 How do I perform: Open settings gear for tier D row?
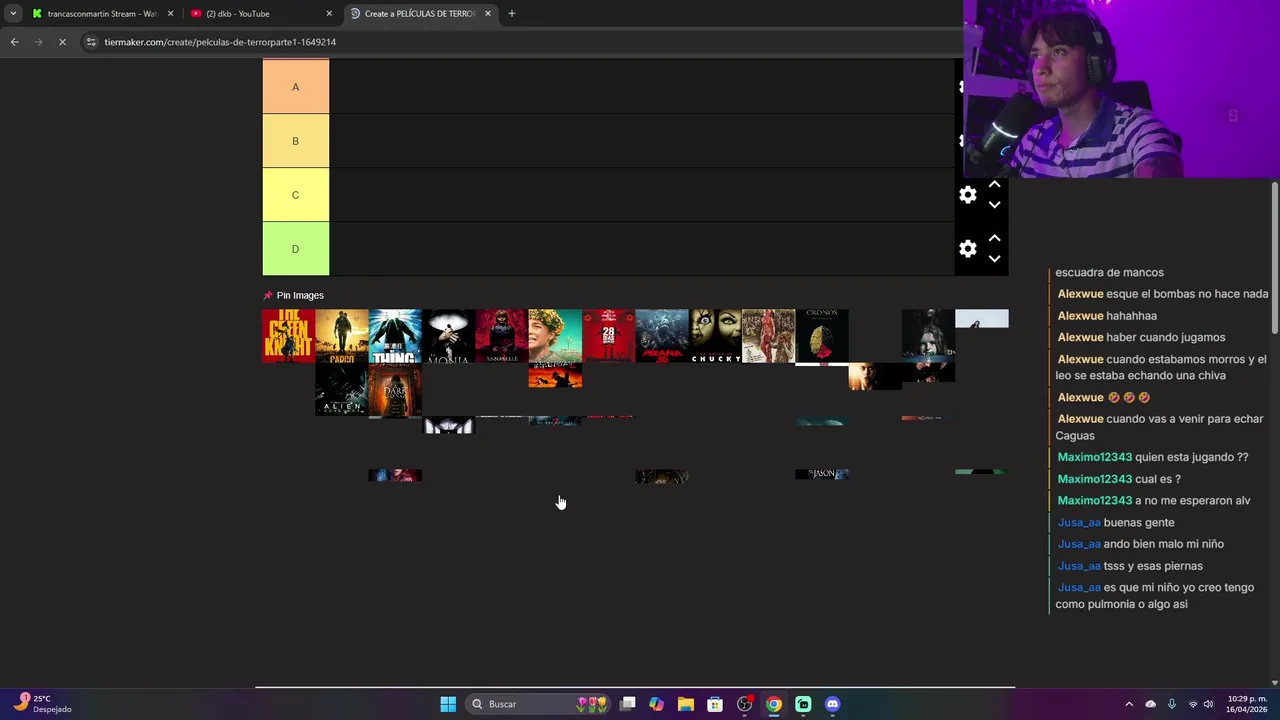pyautogui.click(x=967, y=249)
